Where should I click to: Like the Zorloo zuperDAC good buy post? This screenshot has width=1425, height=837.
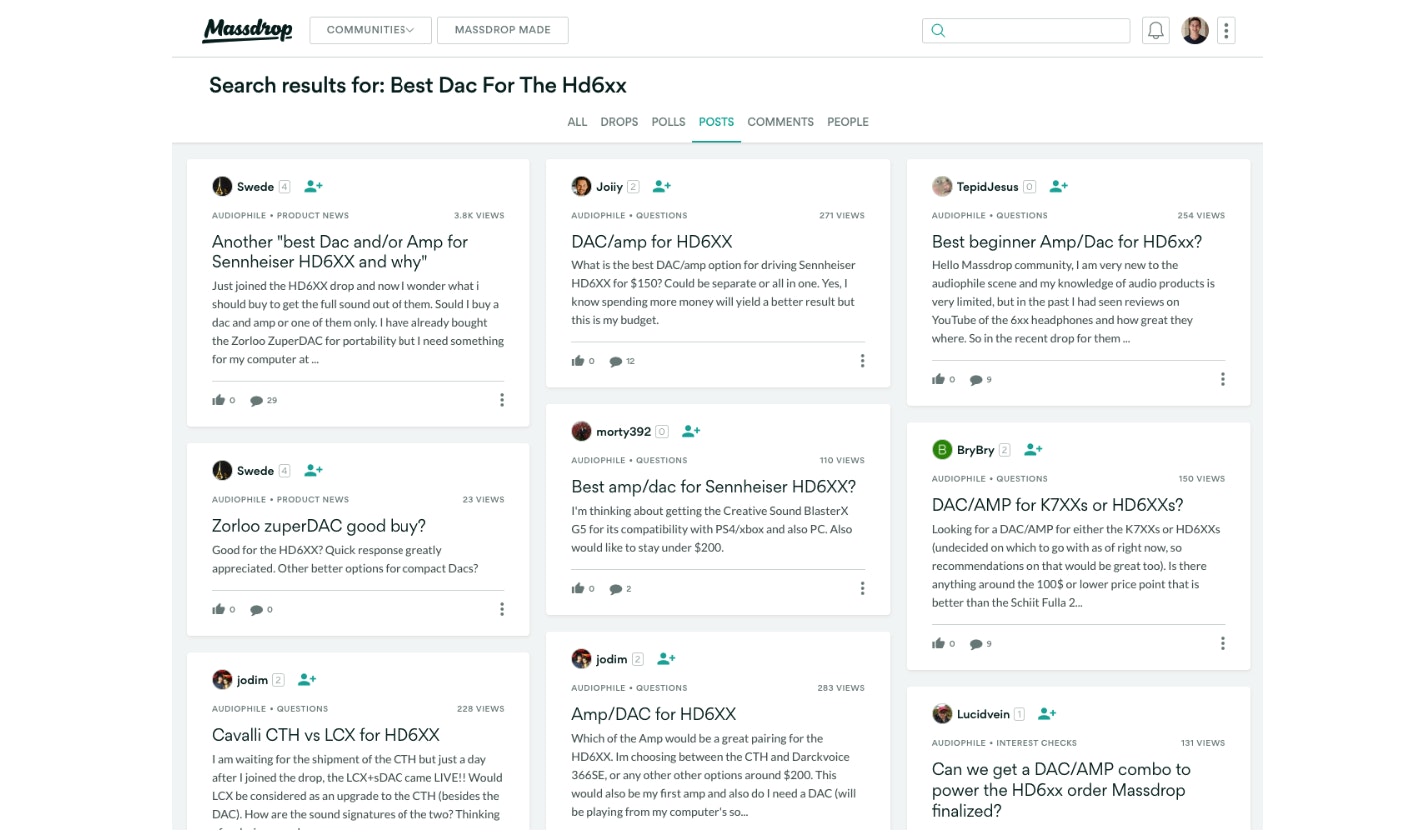218,609
